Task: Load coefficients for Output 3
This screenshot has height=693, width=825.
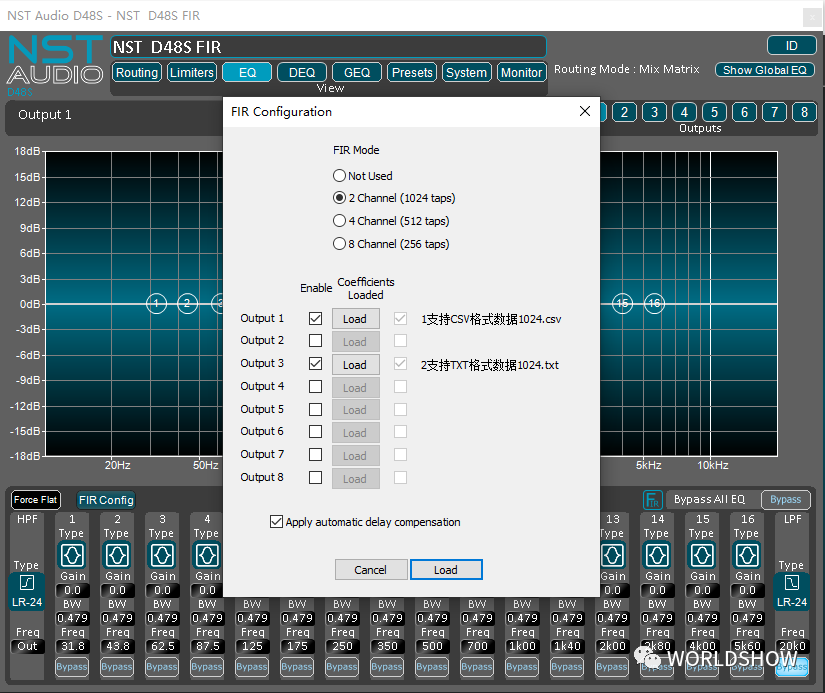Action: (355, 365)
